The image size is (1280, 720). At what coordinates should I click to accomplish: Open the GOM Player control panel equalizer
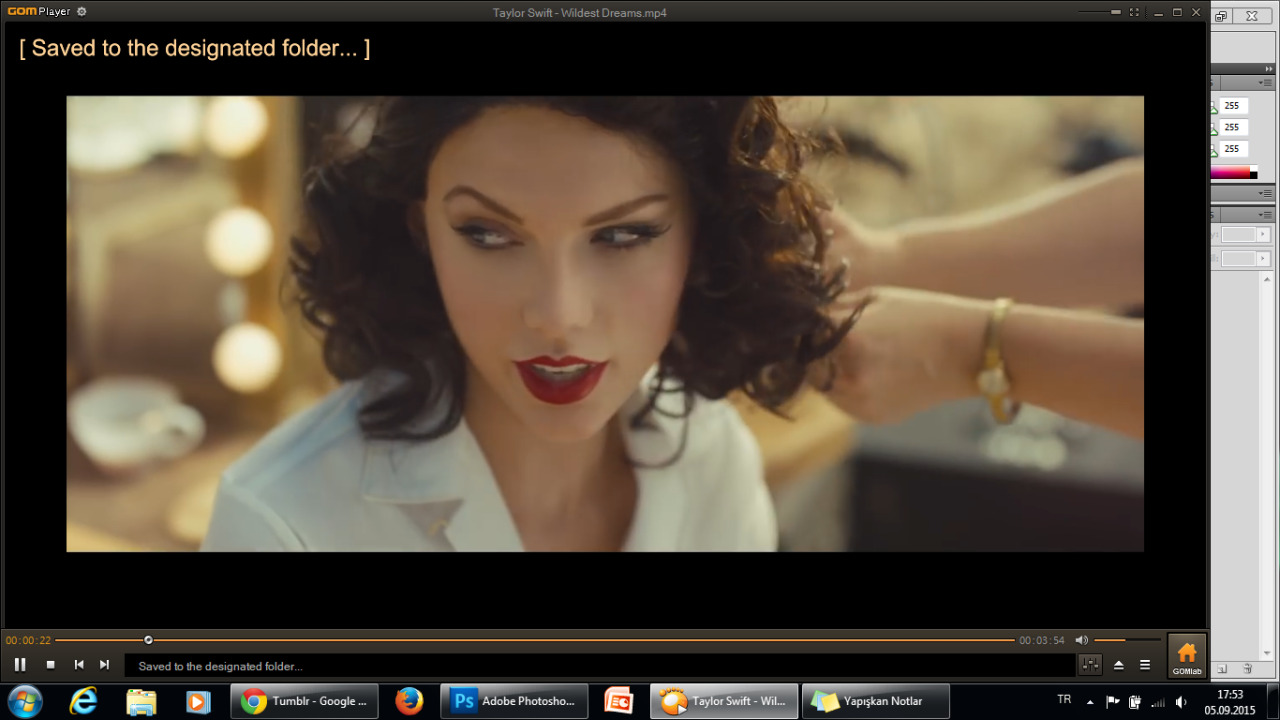1090,664
